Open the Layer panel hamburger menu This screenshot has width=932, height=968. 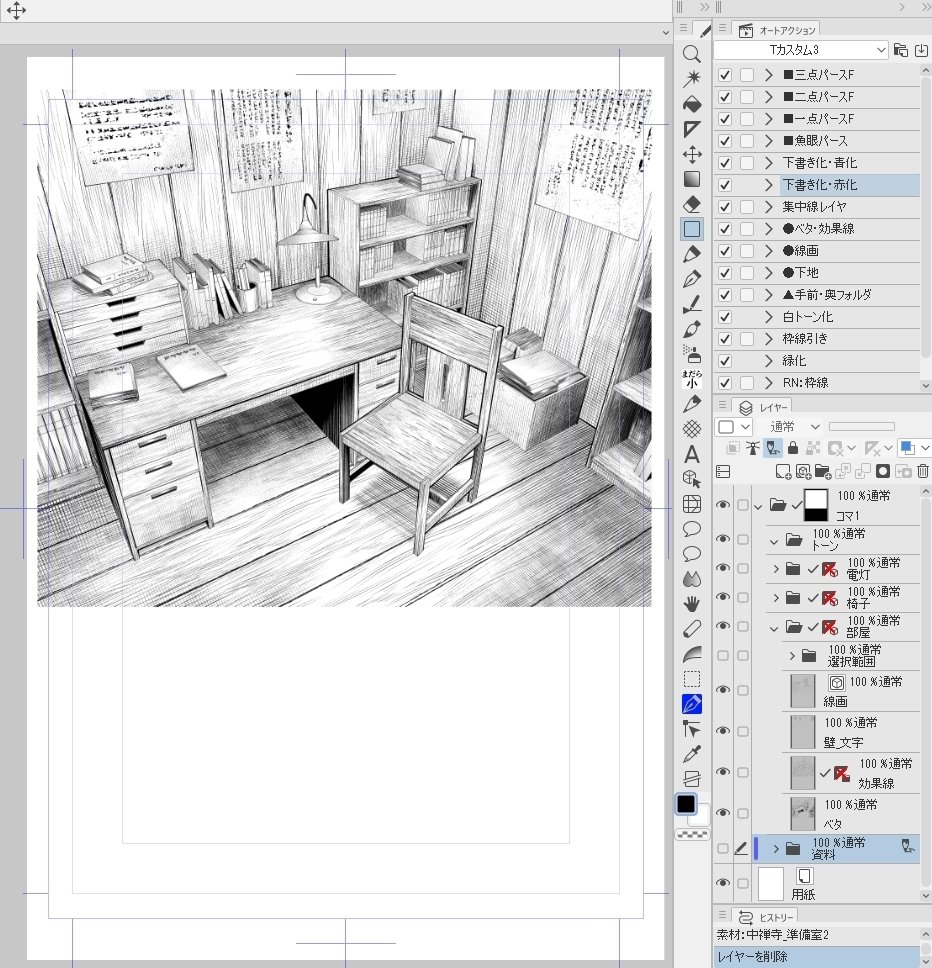(x=722, y=405)
